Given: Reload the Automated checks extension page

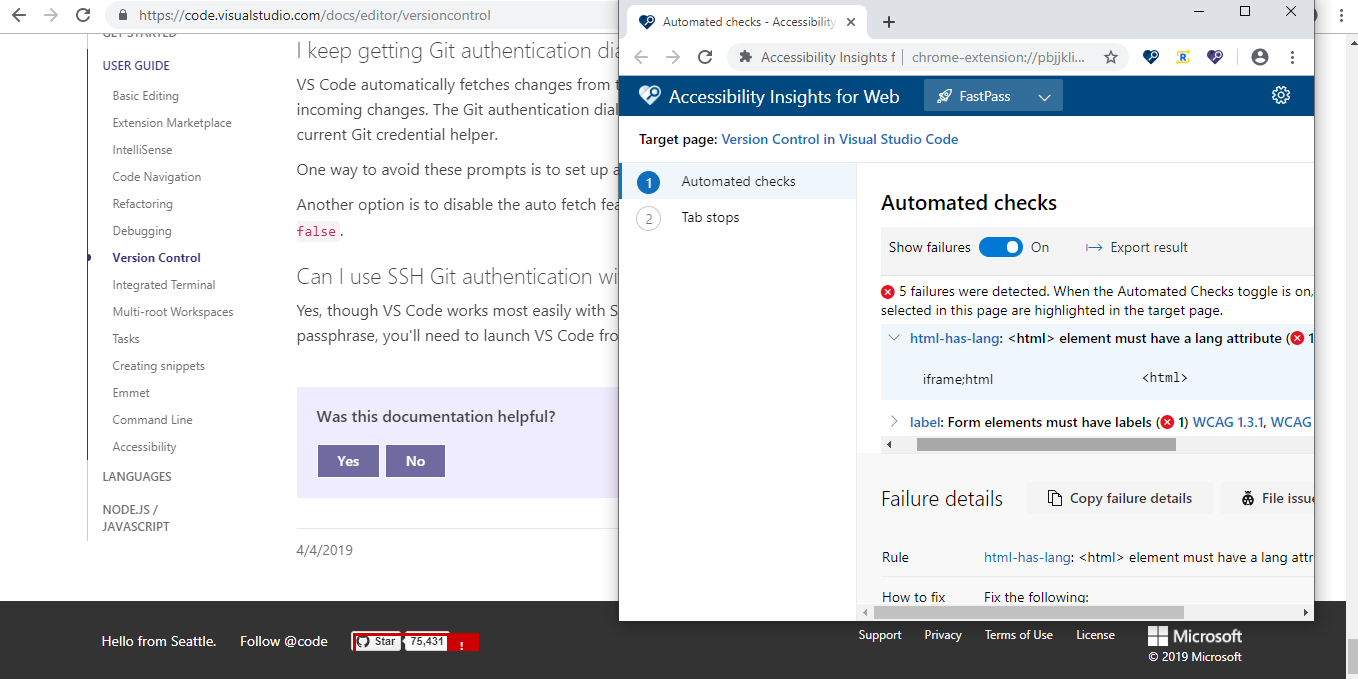Looking at the screenshot, I should coord(705,57).
